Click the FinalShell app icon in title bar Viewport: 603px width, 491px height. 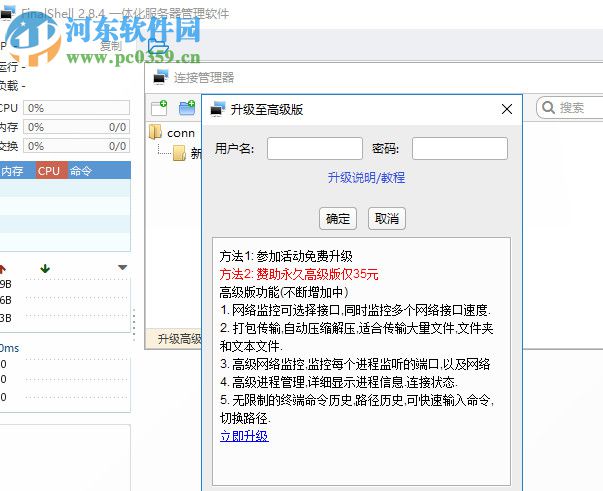click(x=8, y=13)
